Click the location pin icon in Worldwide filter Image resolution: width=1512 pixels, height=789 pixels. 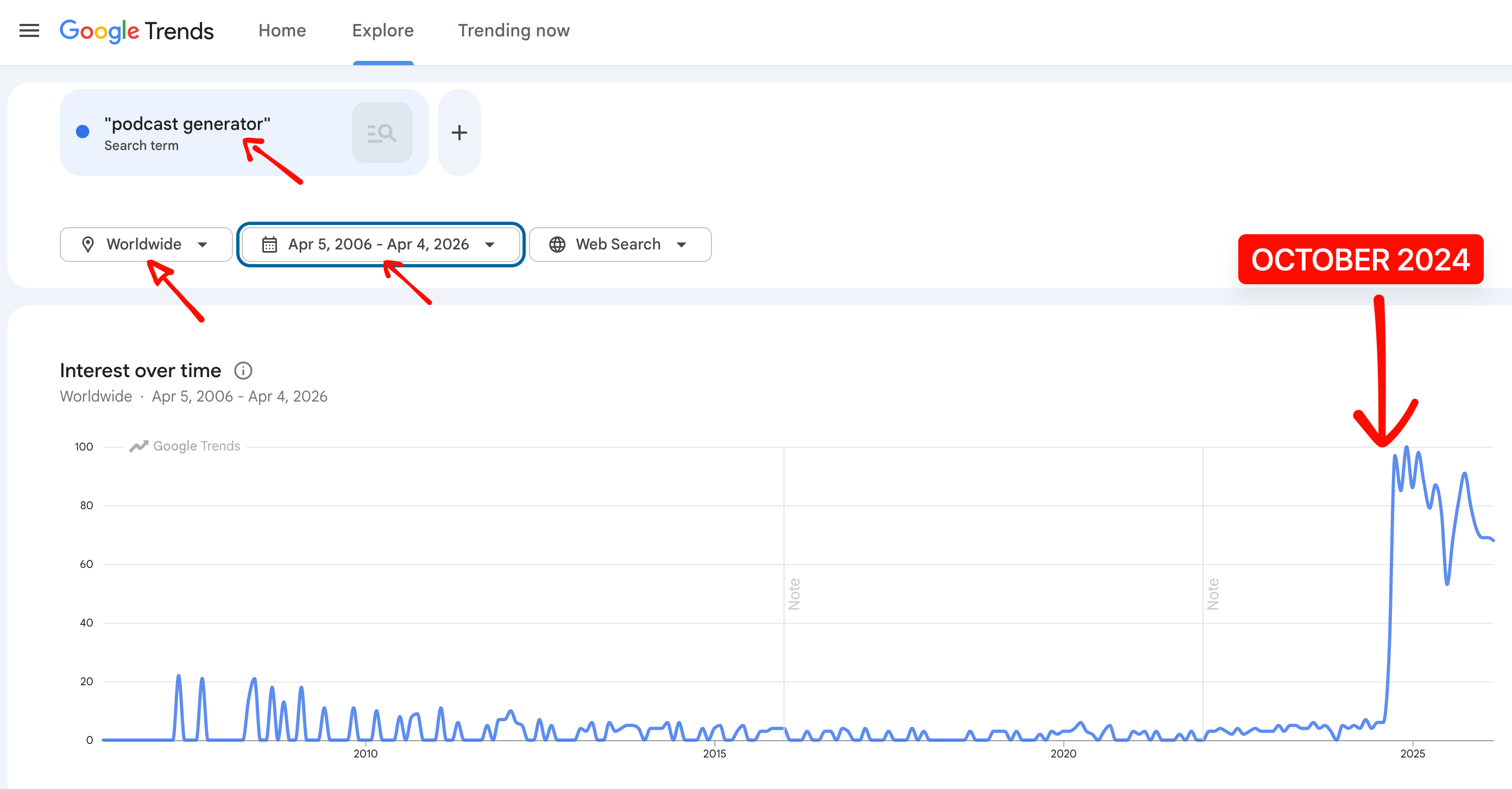(x=88, y=244)
